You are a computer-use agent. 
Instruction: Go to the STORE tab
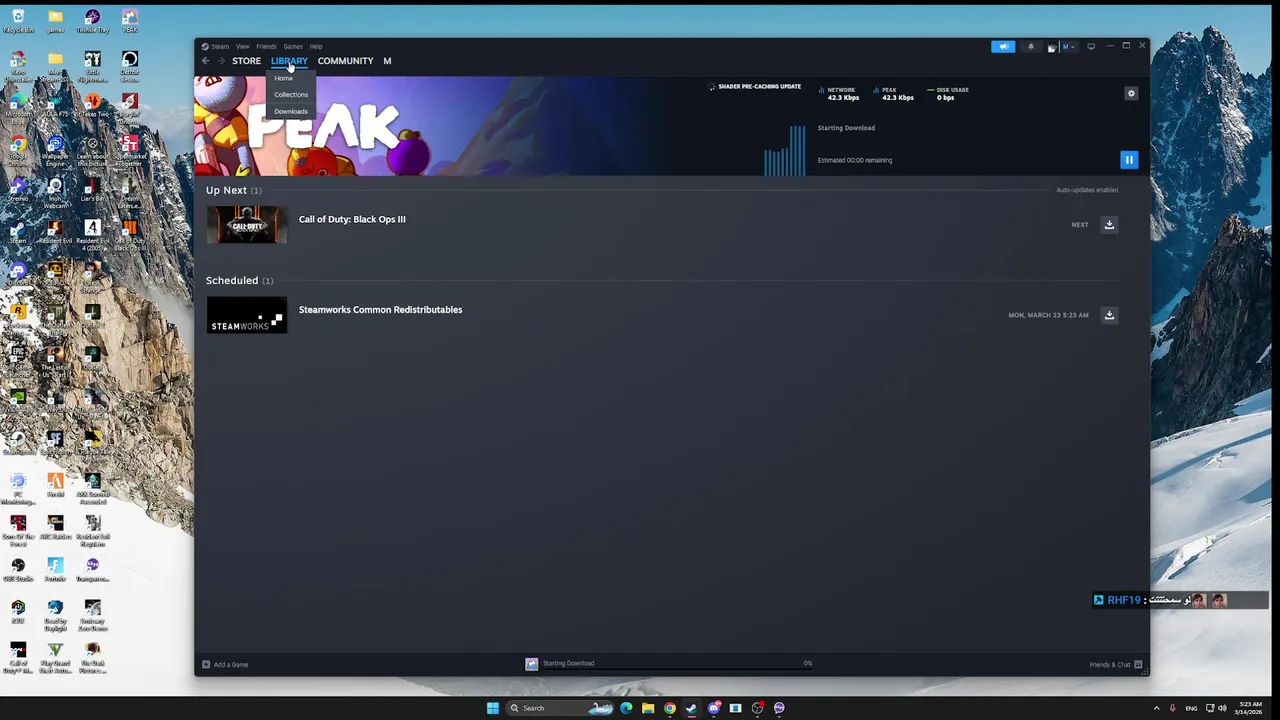pos(246,61)
